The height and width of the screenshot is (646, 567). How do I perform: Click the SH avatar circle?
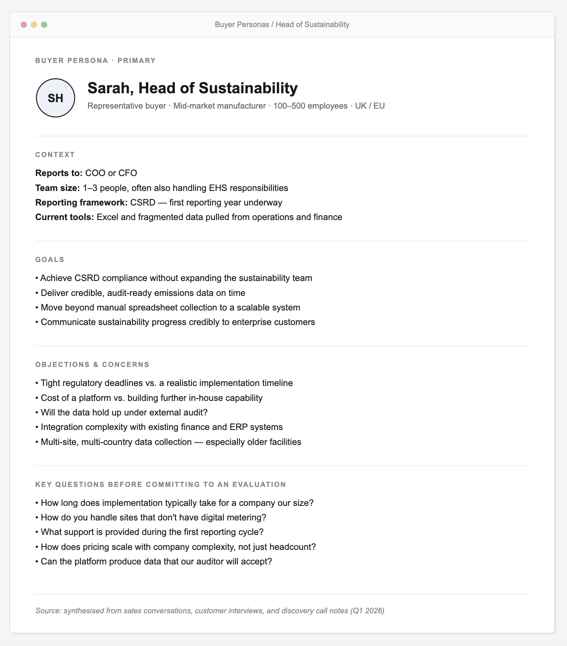pyautogui.click(x=56, y=98)
